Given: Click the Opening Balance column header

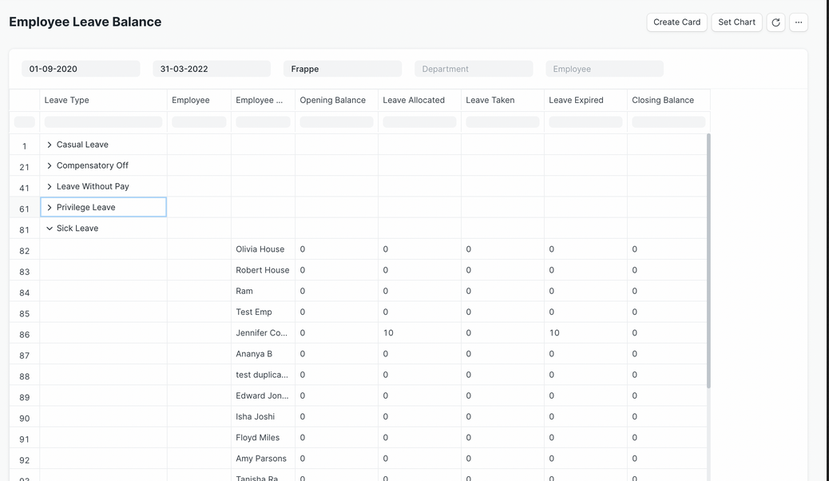Looking at the screenshot, I should (336, 100).
